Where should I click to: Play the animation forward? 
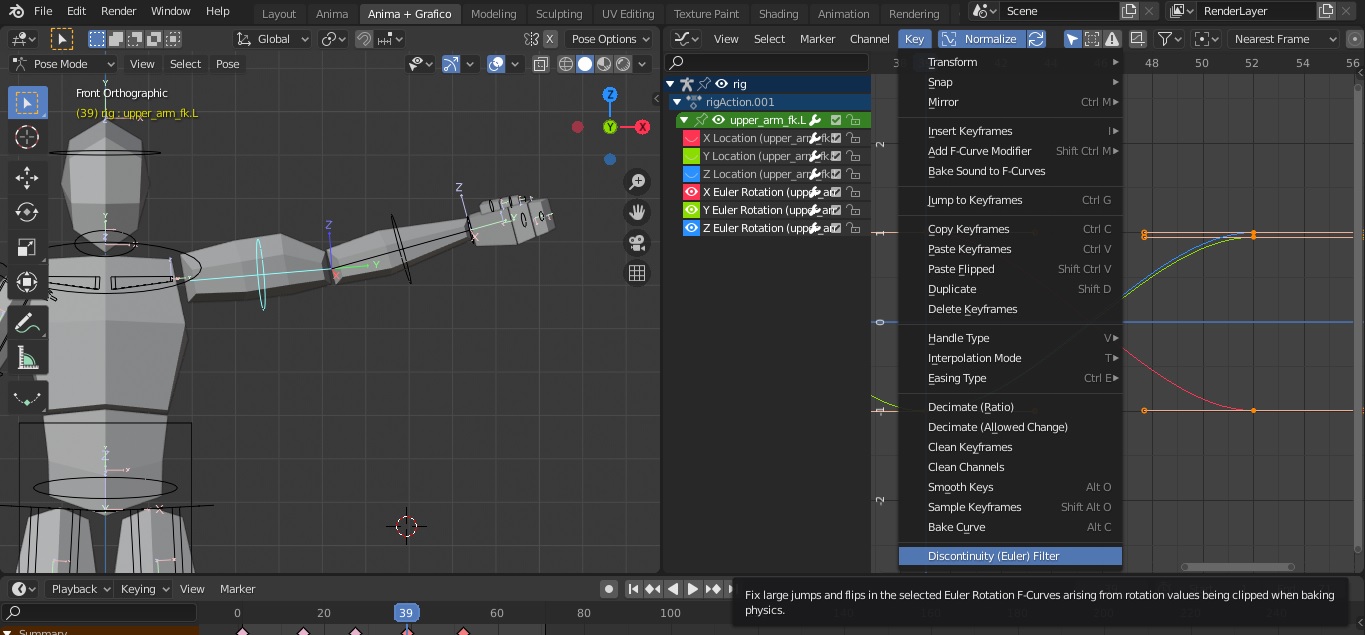pos(692,589)
